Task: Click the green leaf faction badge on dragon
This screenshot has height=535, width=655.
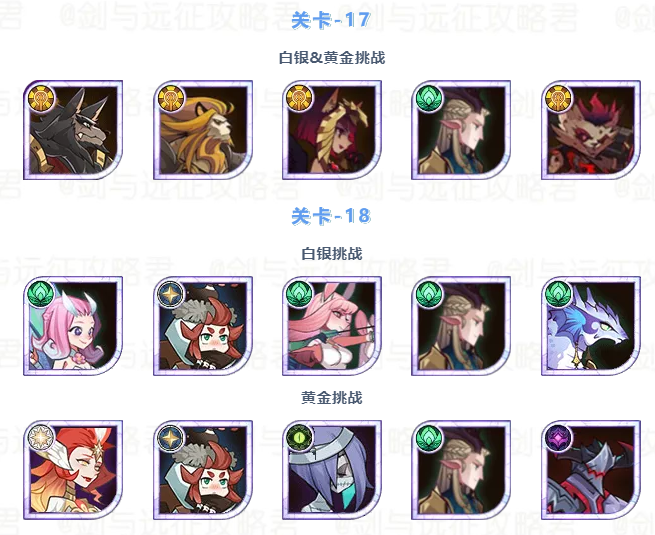Action: [559, 294]
